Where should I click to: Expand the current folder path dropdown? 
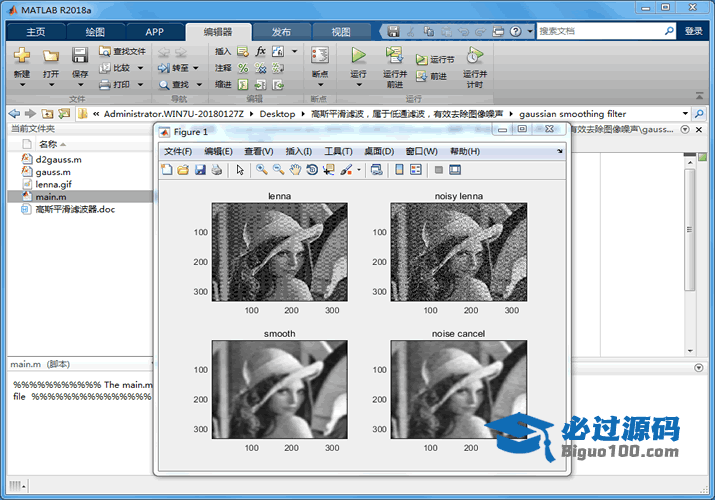pyautogui.click(x=685, y=114)
